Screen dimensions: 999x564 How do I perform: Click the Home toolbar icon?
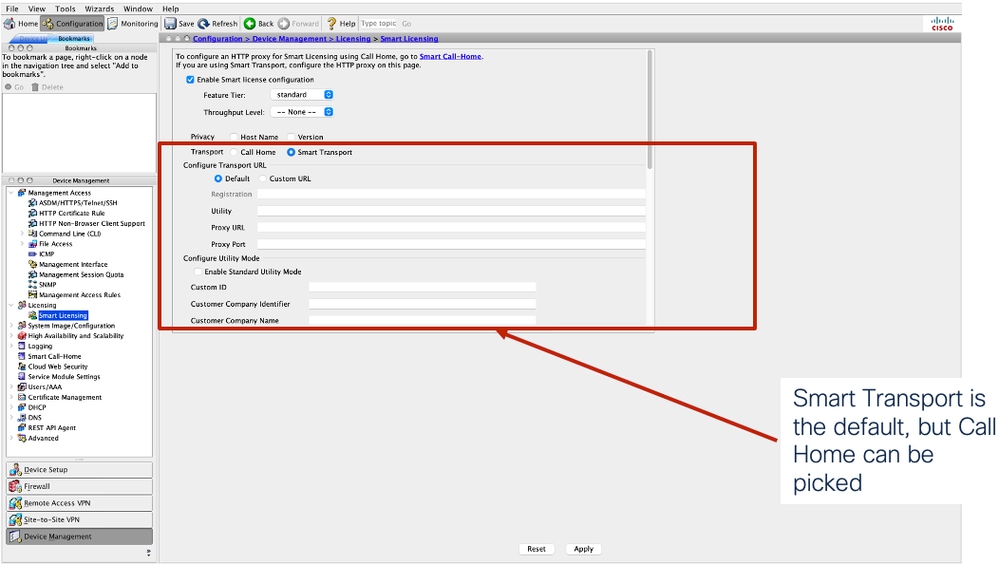[x=10, y=24]
